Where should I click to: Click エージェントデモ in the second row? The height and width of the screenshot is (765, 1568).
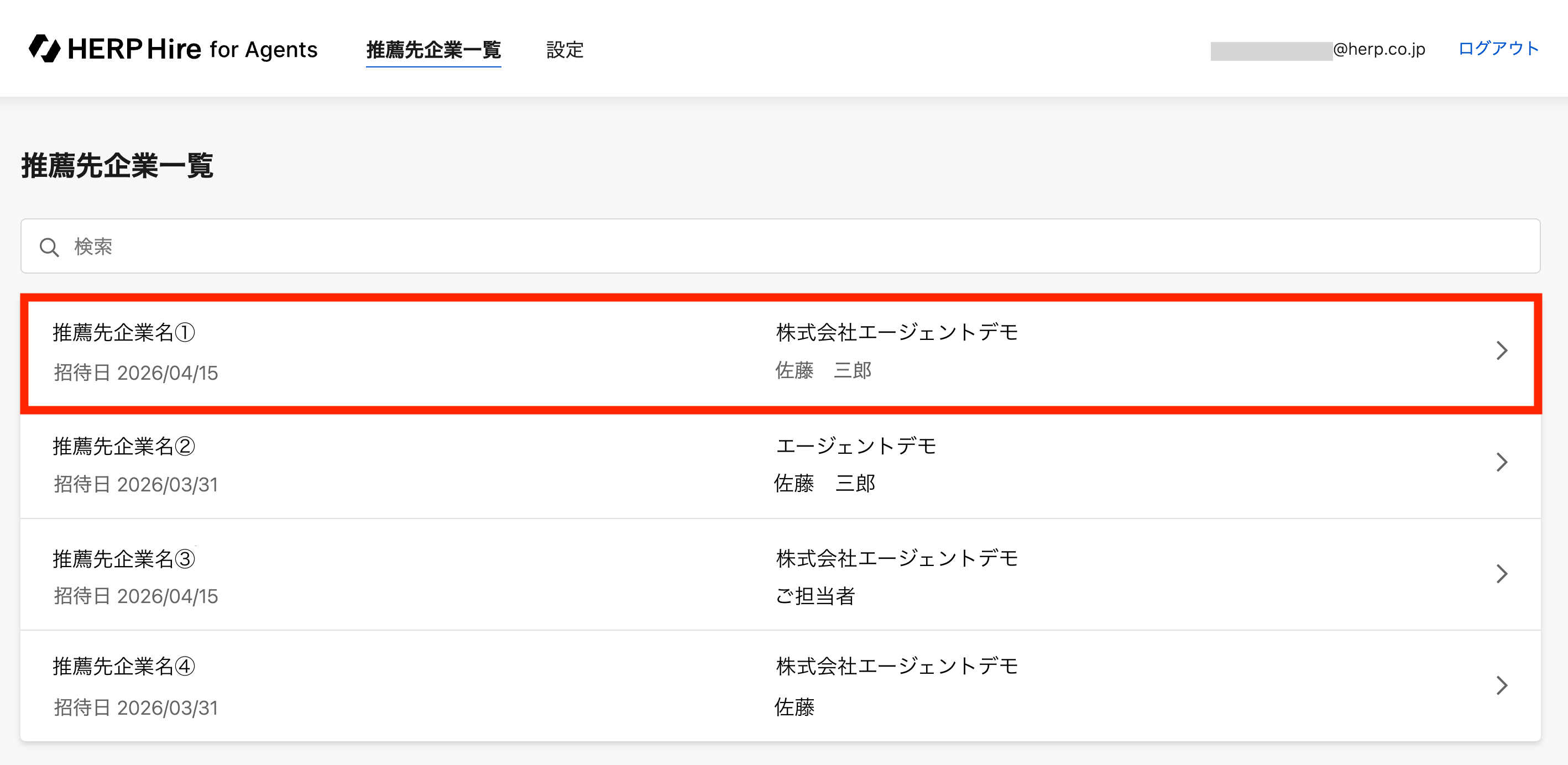pyautogui.click(x=856, y=446)
